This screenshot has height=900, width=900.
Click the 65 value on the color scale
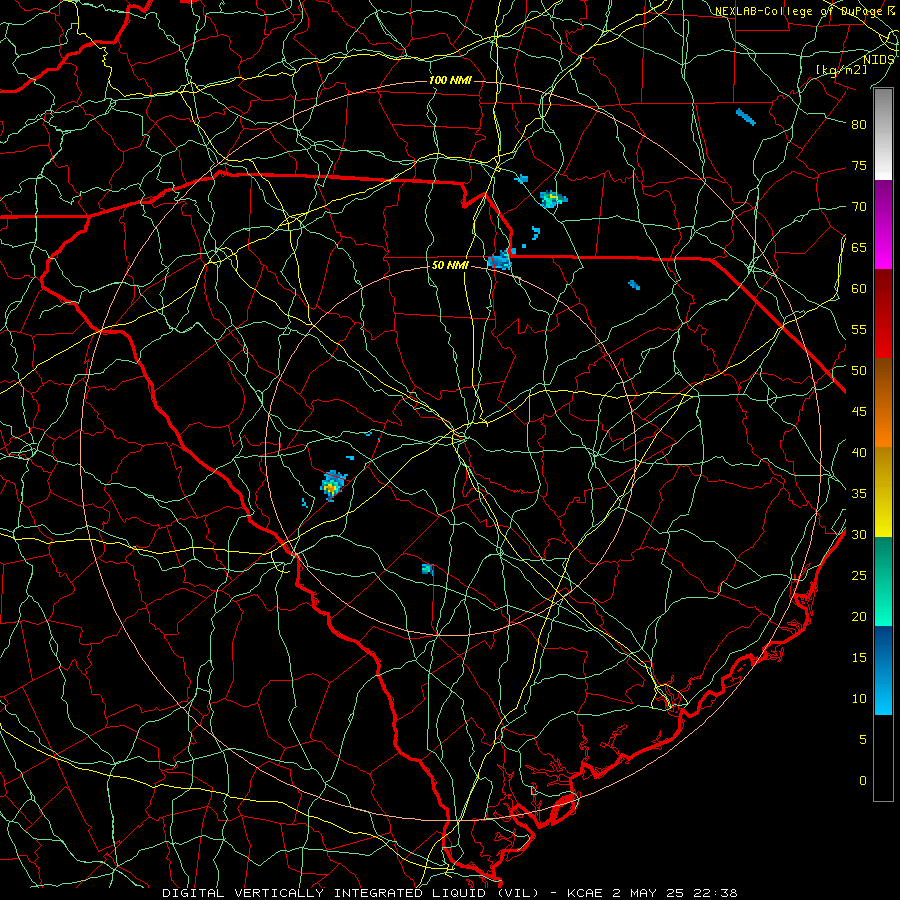coord(859,248)
